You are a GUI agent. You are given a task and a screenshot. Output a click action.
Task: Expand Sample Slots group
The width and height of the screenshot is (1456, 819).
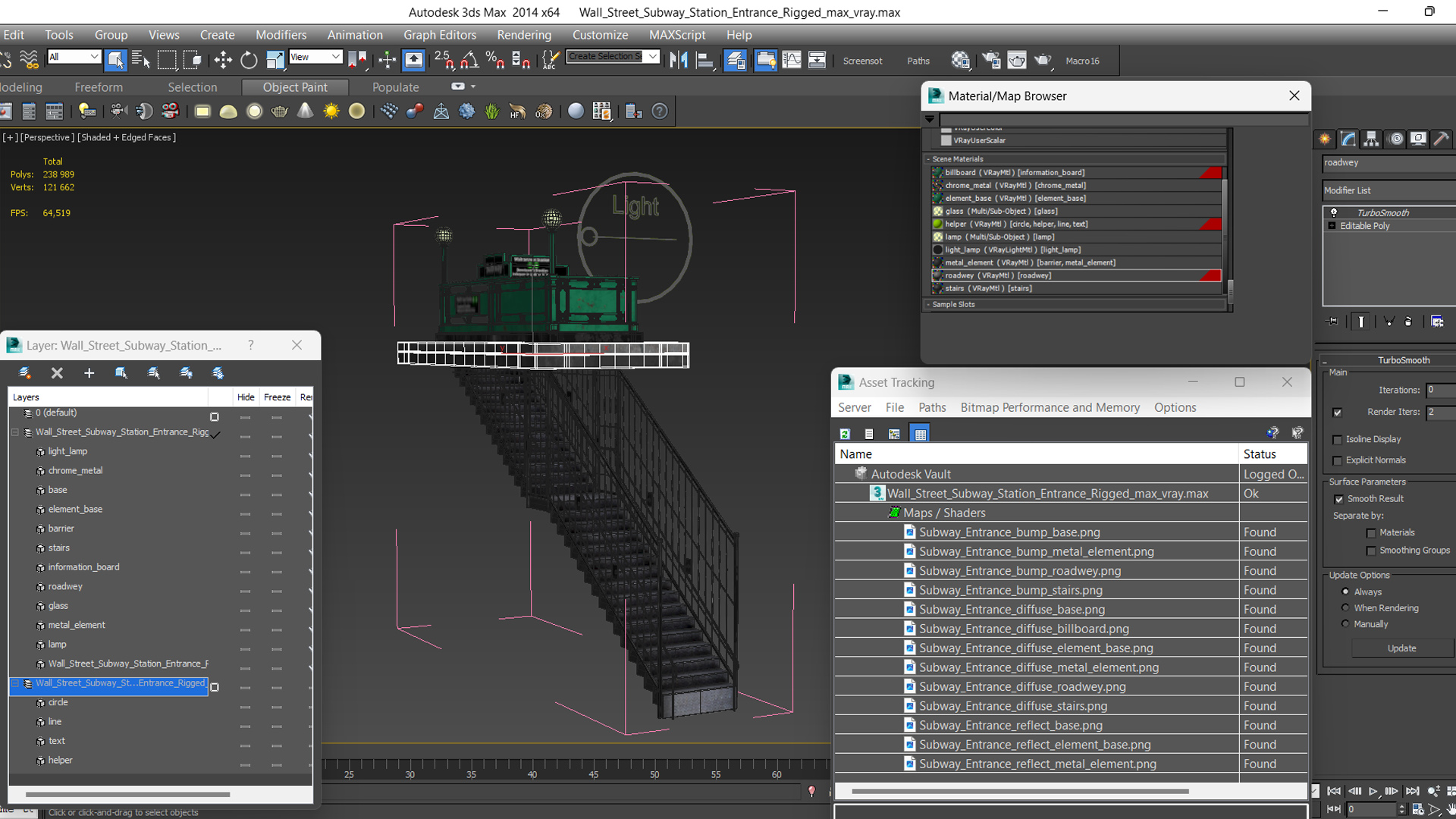click(928, 305)
